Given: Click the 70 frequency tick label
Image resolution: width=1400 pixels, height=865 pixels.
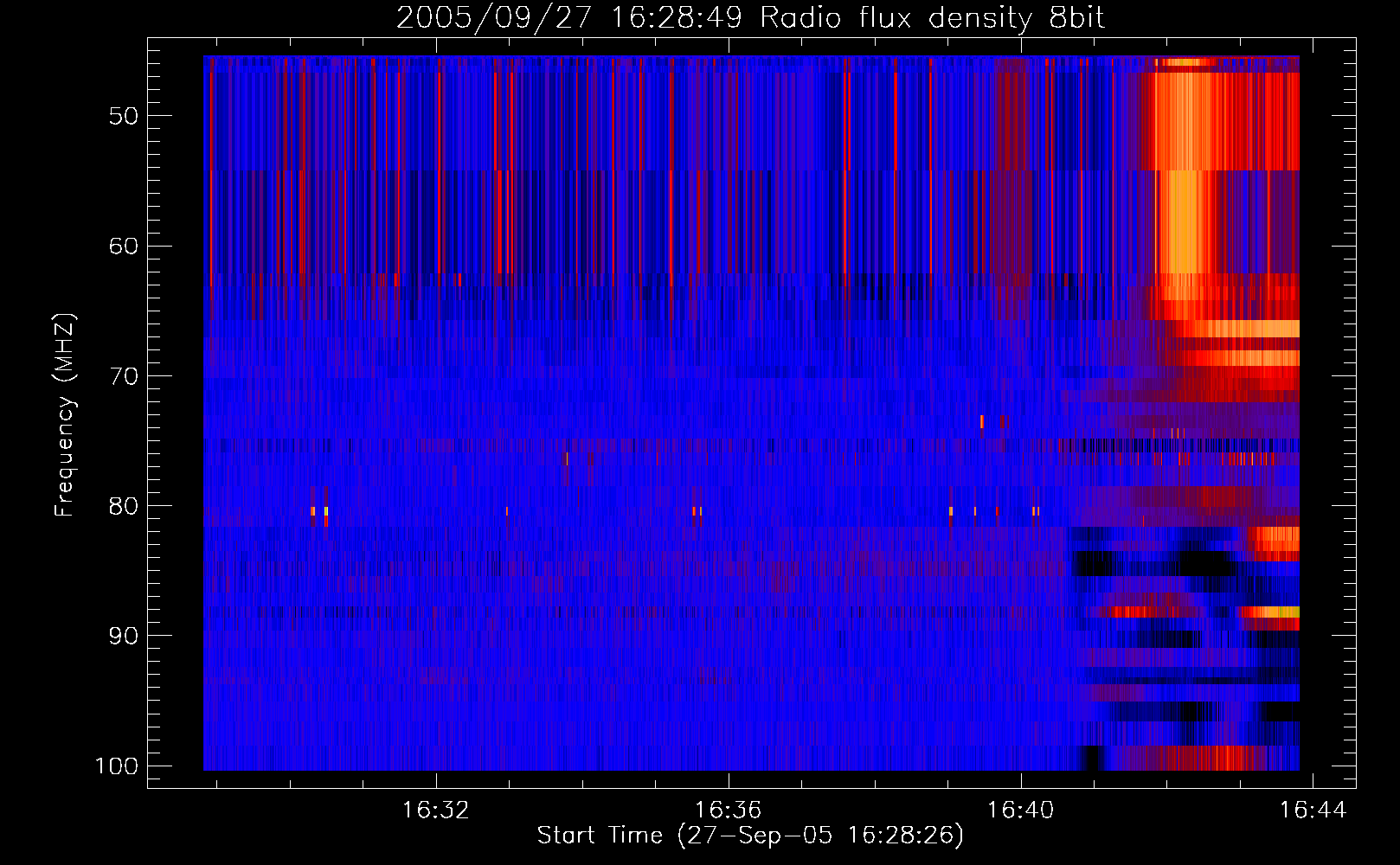Looking at the screenshot, I should (124, 376).
